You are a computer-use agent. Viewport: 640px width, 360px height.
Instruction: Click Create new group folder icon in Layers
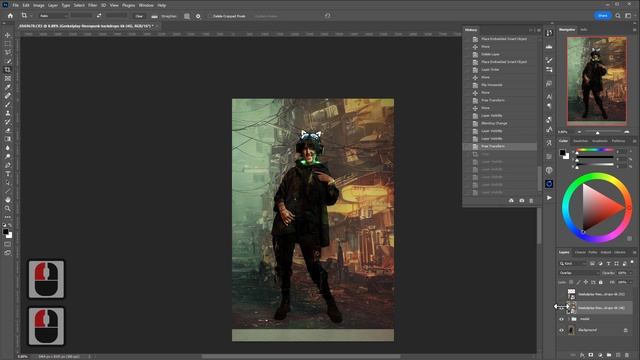click(x=609, y=355)
